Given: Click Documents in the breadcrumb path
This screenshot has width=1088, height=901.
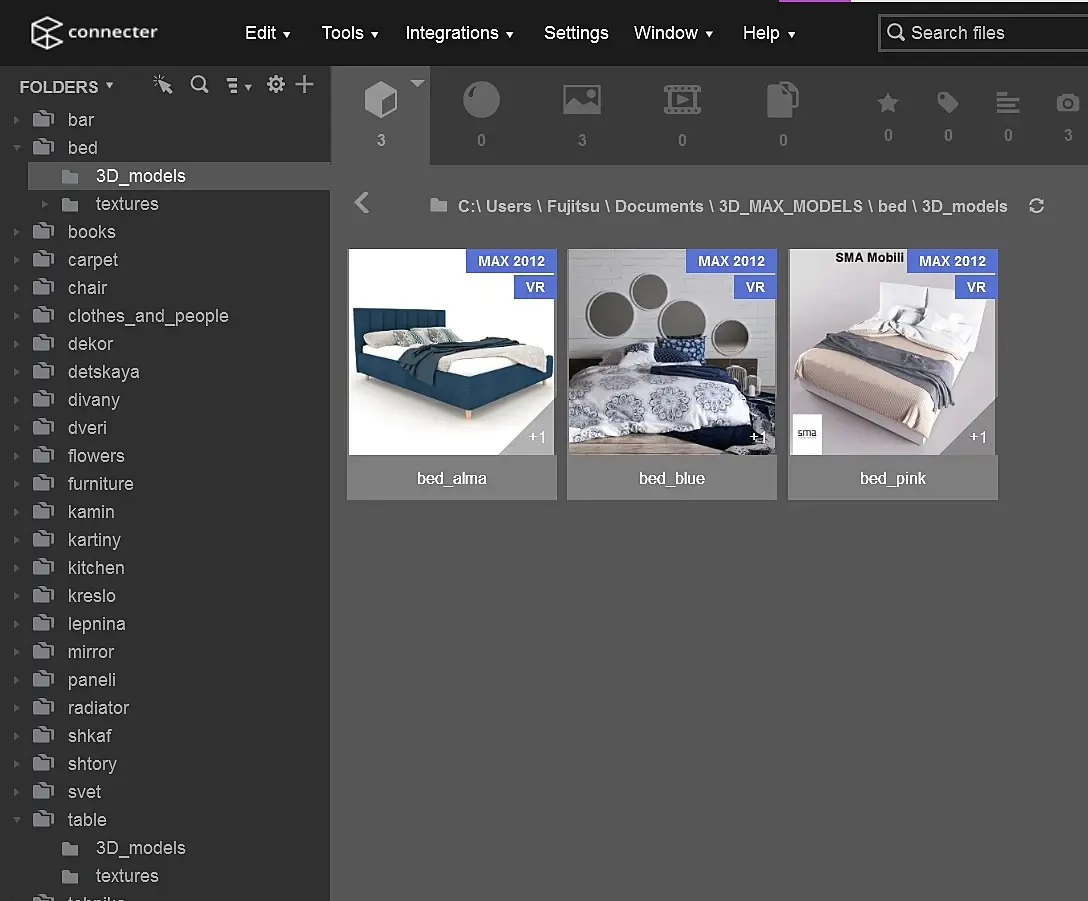Looking at the screenshot, I should click(659, 206).
